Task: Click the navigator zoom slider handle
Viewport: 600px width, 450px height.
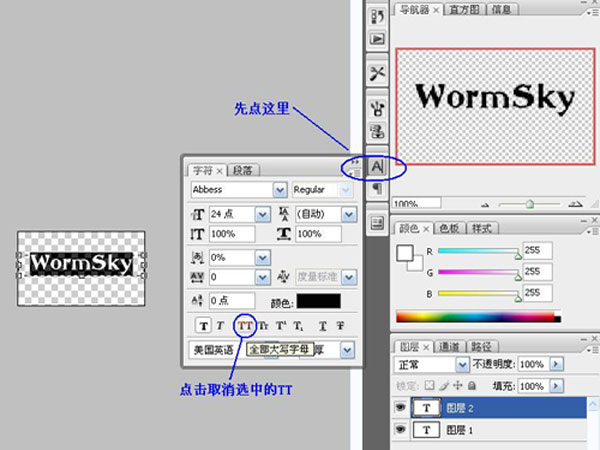Action: click(x=530, y=205)
